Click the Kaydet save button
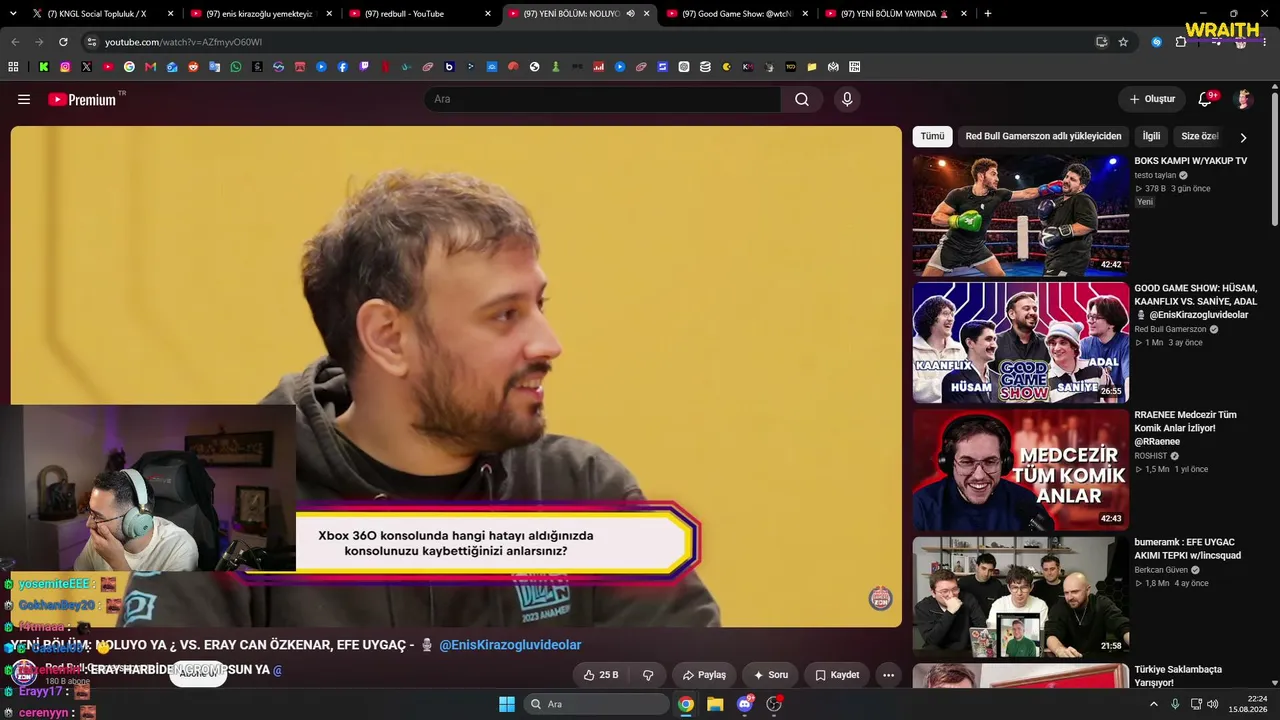The height and width of the screenshot is (720, 1280). pos(837,675)
